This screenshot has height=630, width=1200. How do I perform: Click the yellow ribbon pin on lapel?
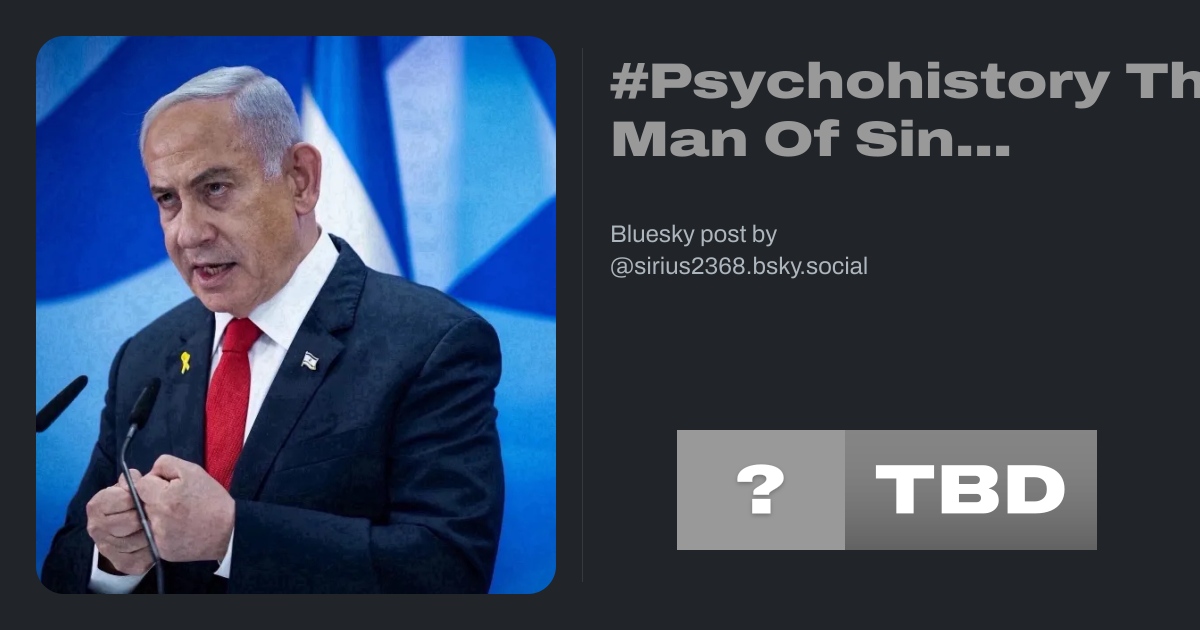pyautogui.click(x=185, y=362)
